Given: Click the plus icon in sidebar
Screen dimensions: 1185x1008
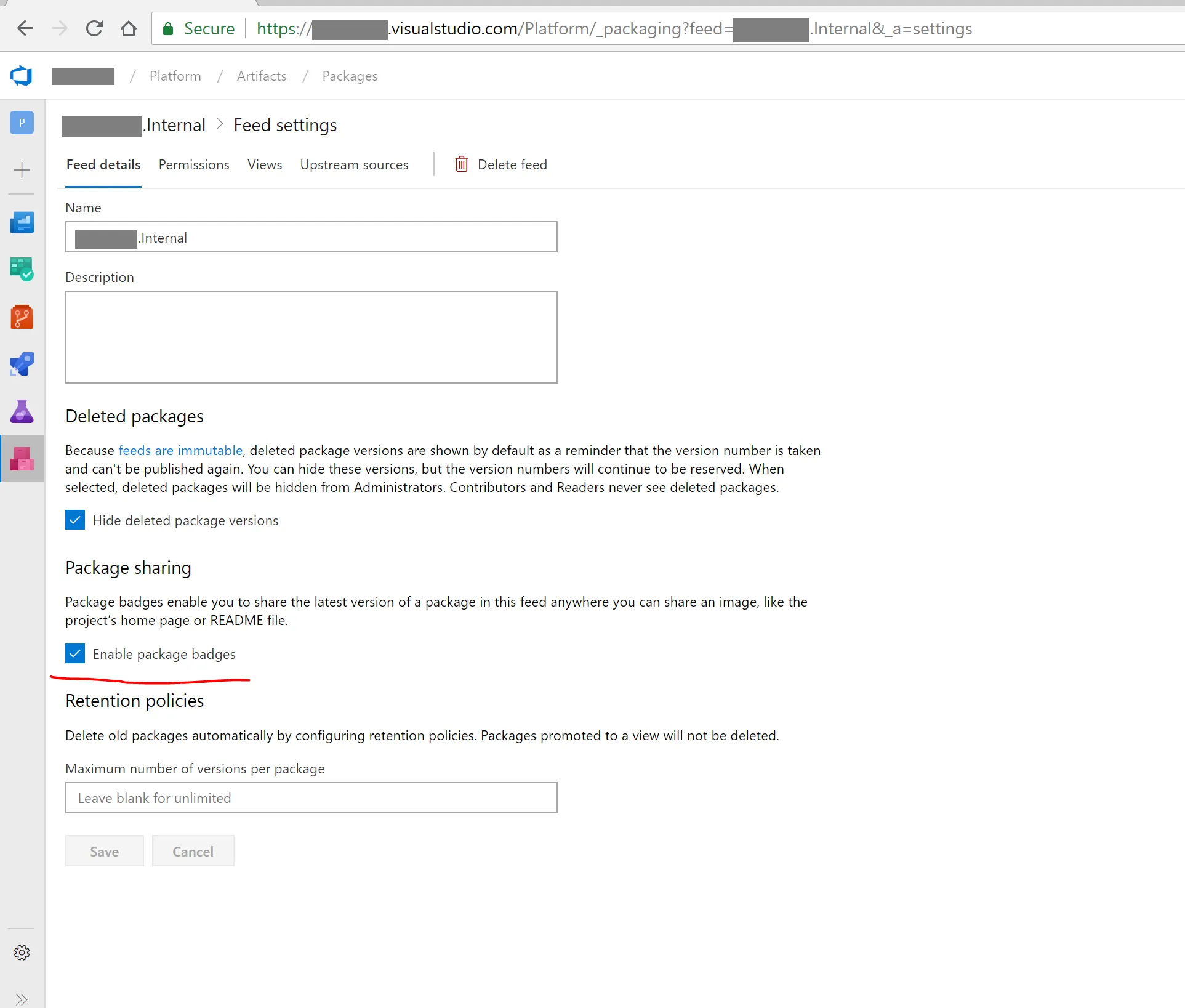Looking at the screenshot, I should [22, 170].
